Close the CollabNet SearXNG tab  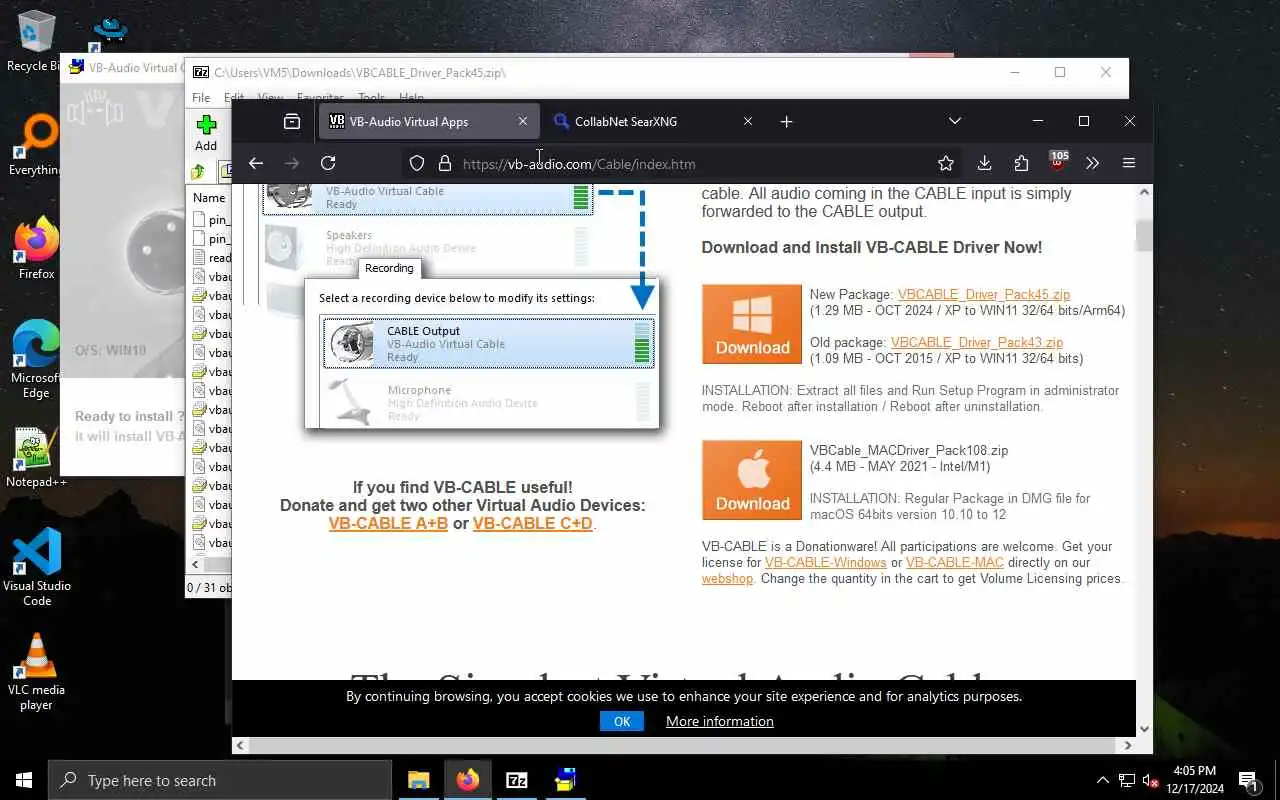(x=748, y=121)
